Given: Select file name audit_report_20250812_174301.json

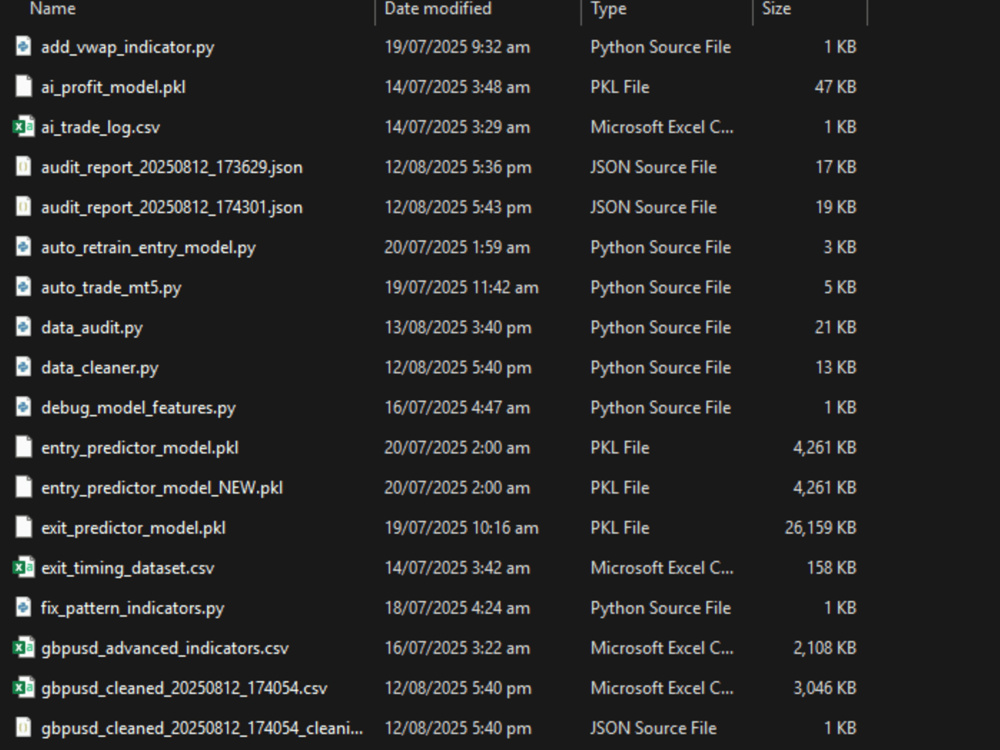Looking at the screenshot, I should (172, 208).
